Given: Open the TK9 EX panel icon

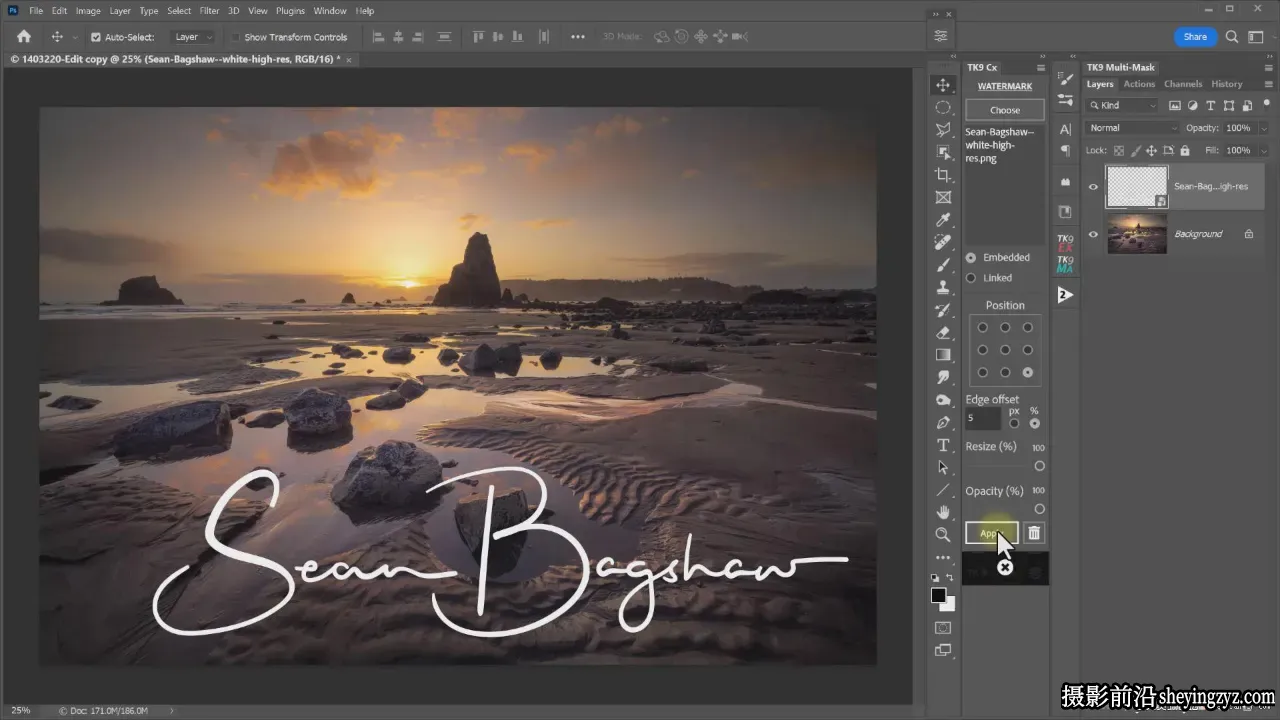Looking at the screenshot, I should (x=1065, y=243).
